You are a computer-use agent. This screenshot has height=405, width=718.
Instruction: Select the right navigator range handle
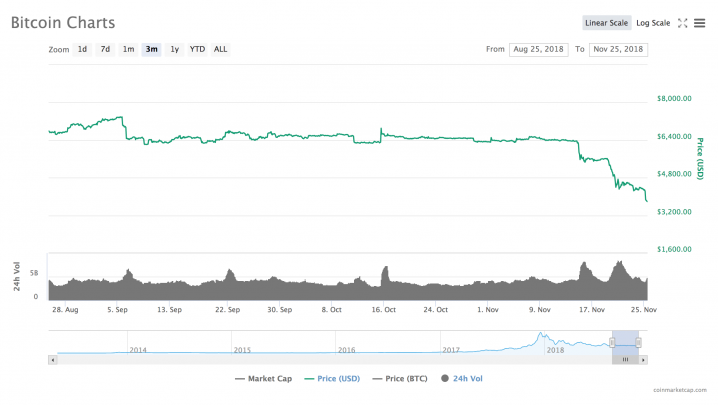(x=638, y=343)
